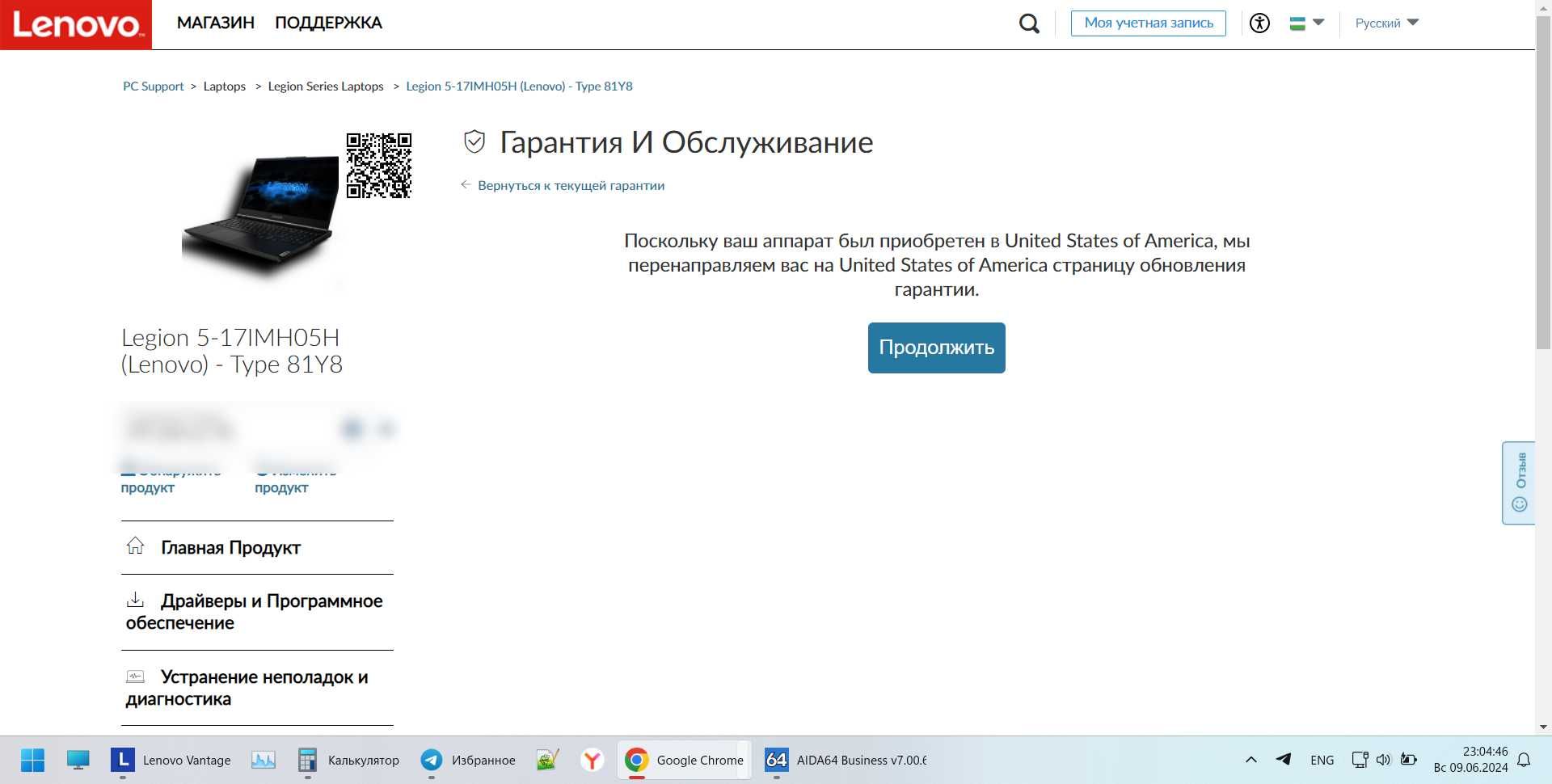Switch to Telegram Избранное in taskbar
This screenshot has width=1552, height=784.
click(x=468, y=760)
